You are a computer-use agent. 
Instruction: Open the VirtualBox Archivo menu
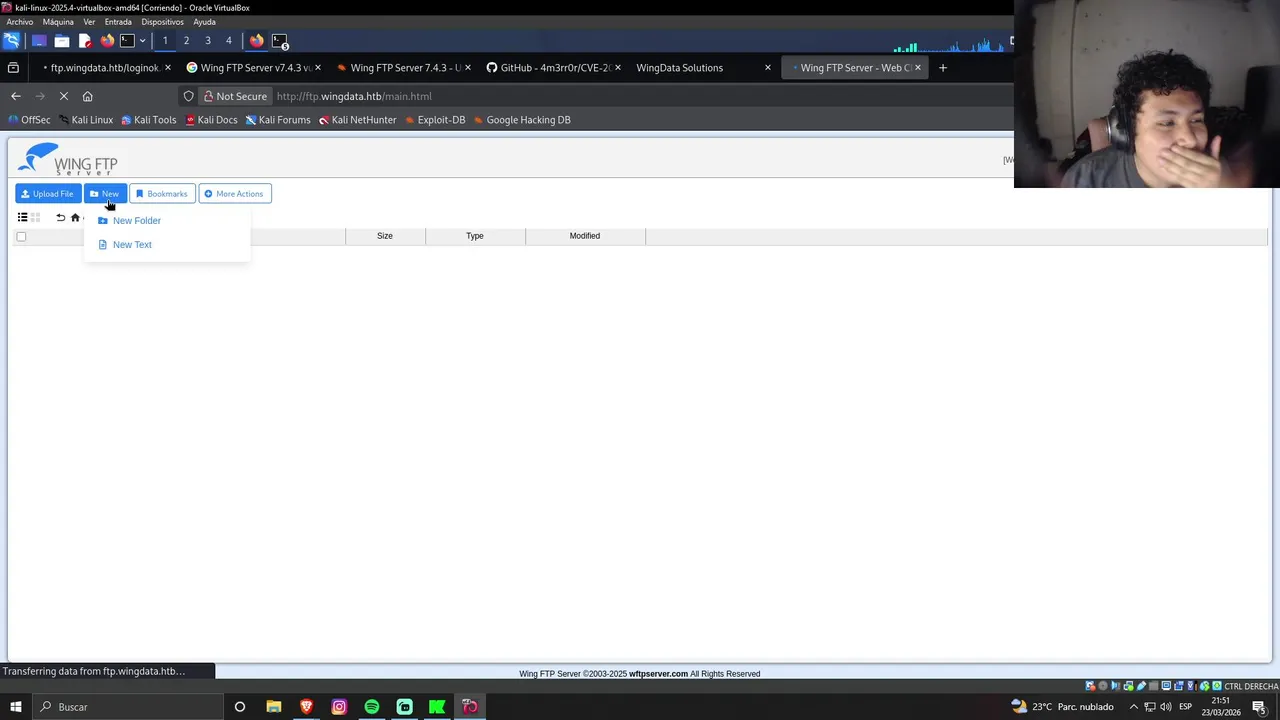20,22
